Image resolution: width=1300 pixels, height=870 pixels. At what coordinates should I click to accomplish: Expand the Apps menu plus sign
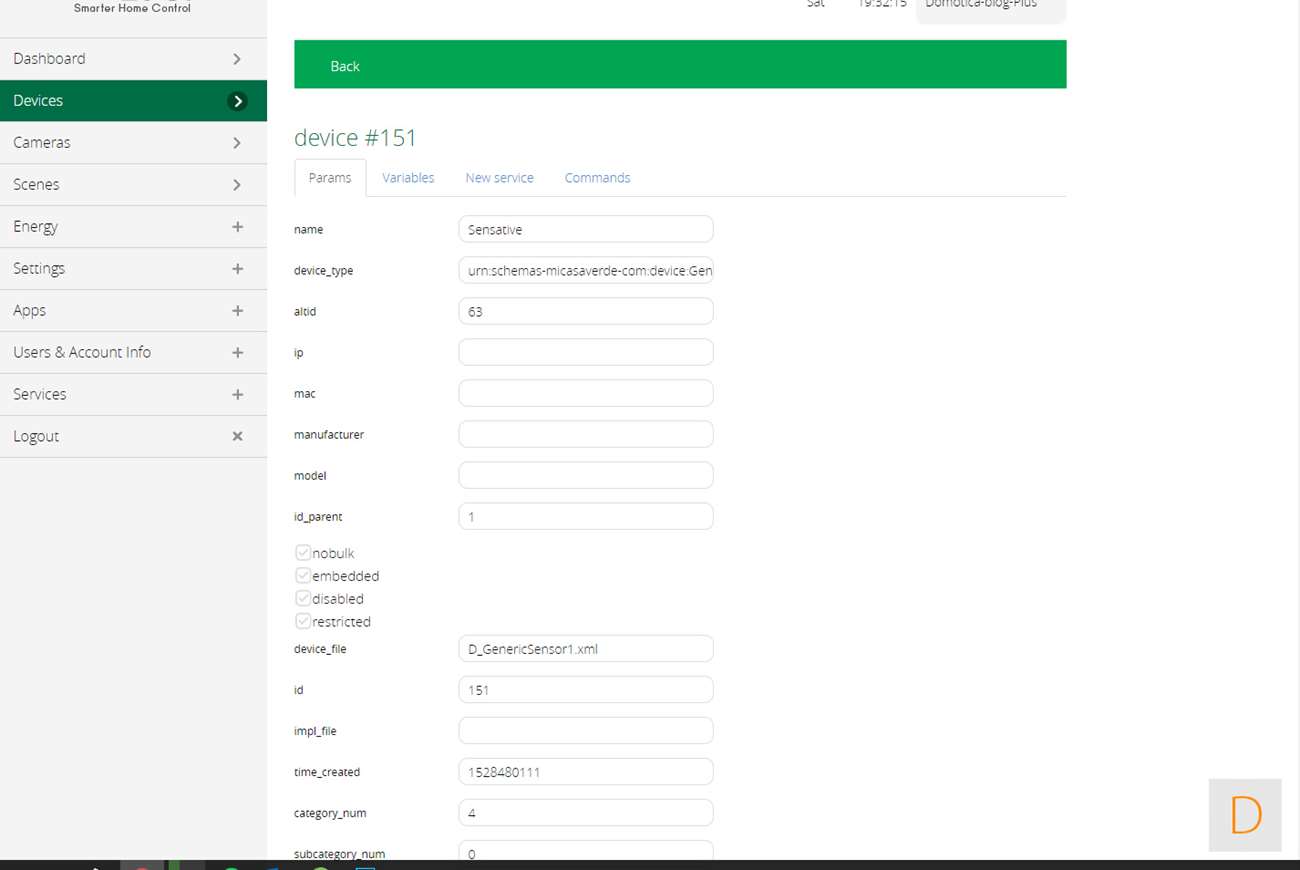click(237, 311)
